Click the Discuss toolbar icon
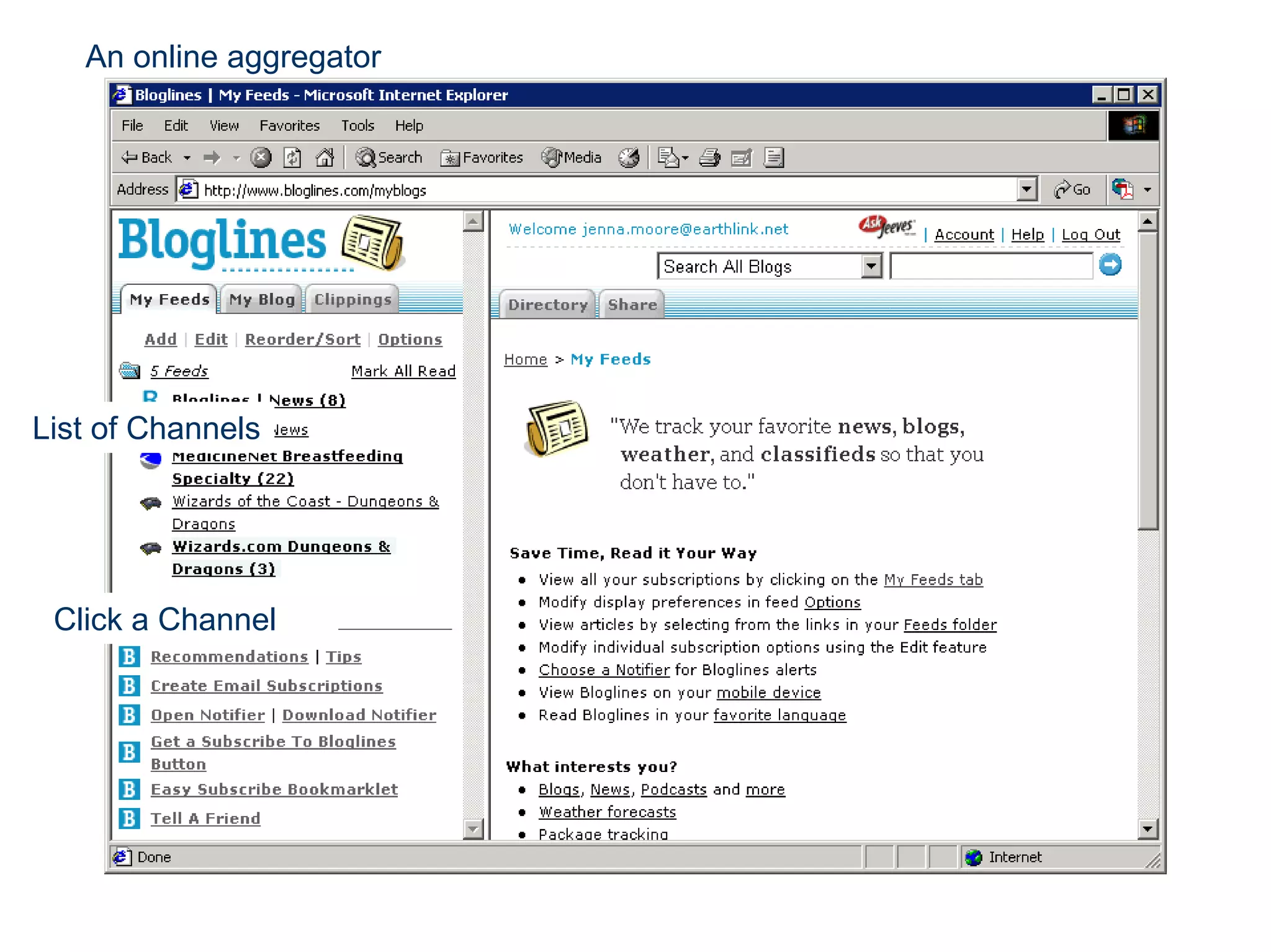The height and width of the screenshot is (952, 1271). pos(774,158)
